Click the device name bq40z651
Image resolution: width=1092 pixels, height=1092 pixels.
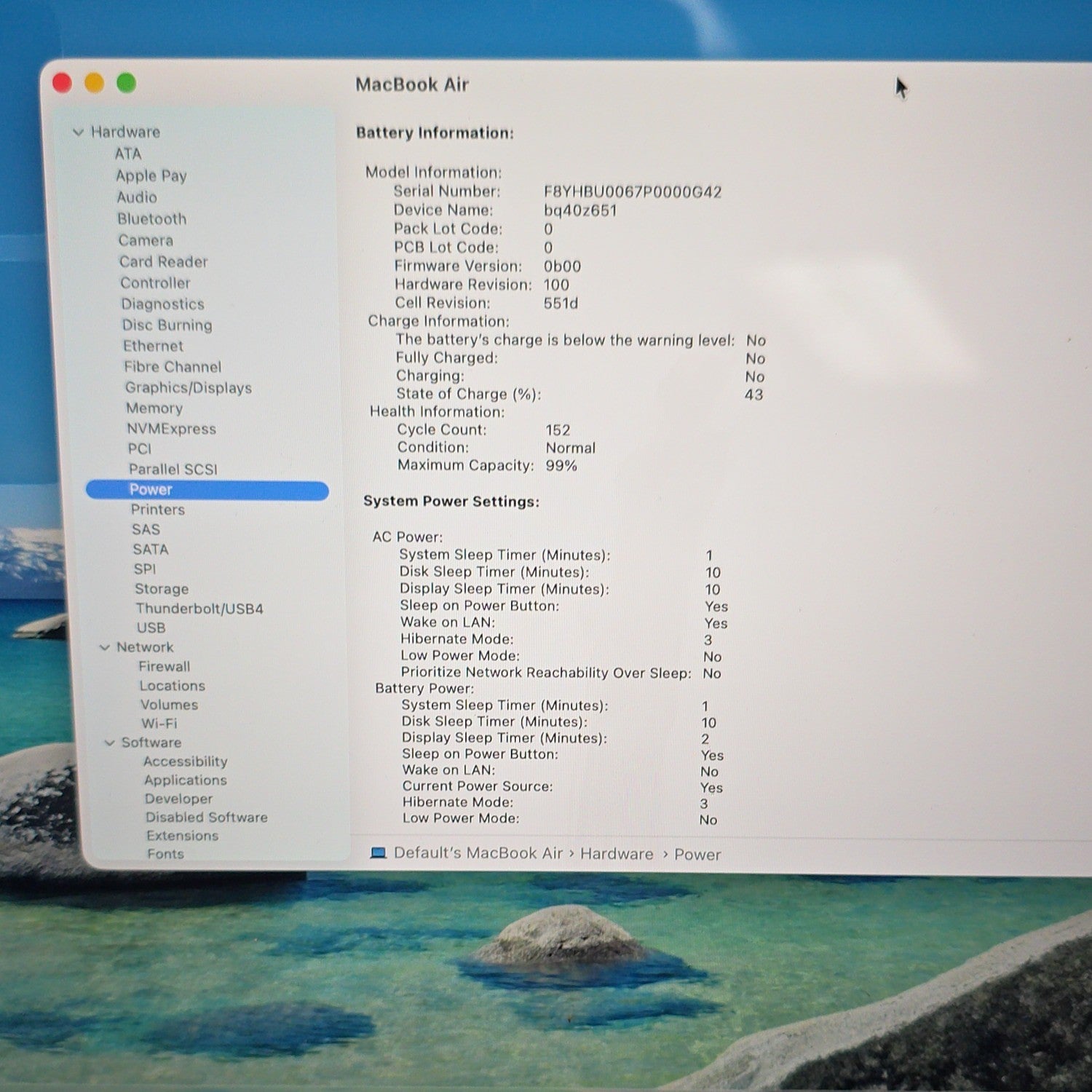[580, 211]
